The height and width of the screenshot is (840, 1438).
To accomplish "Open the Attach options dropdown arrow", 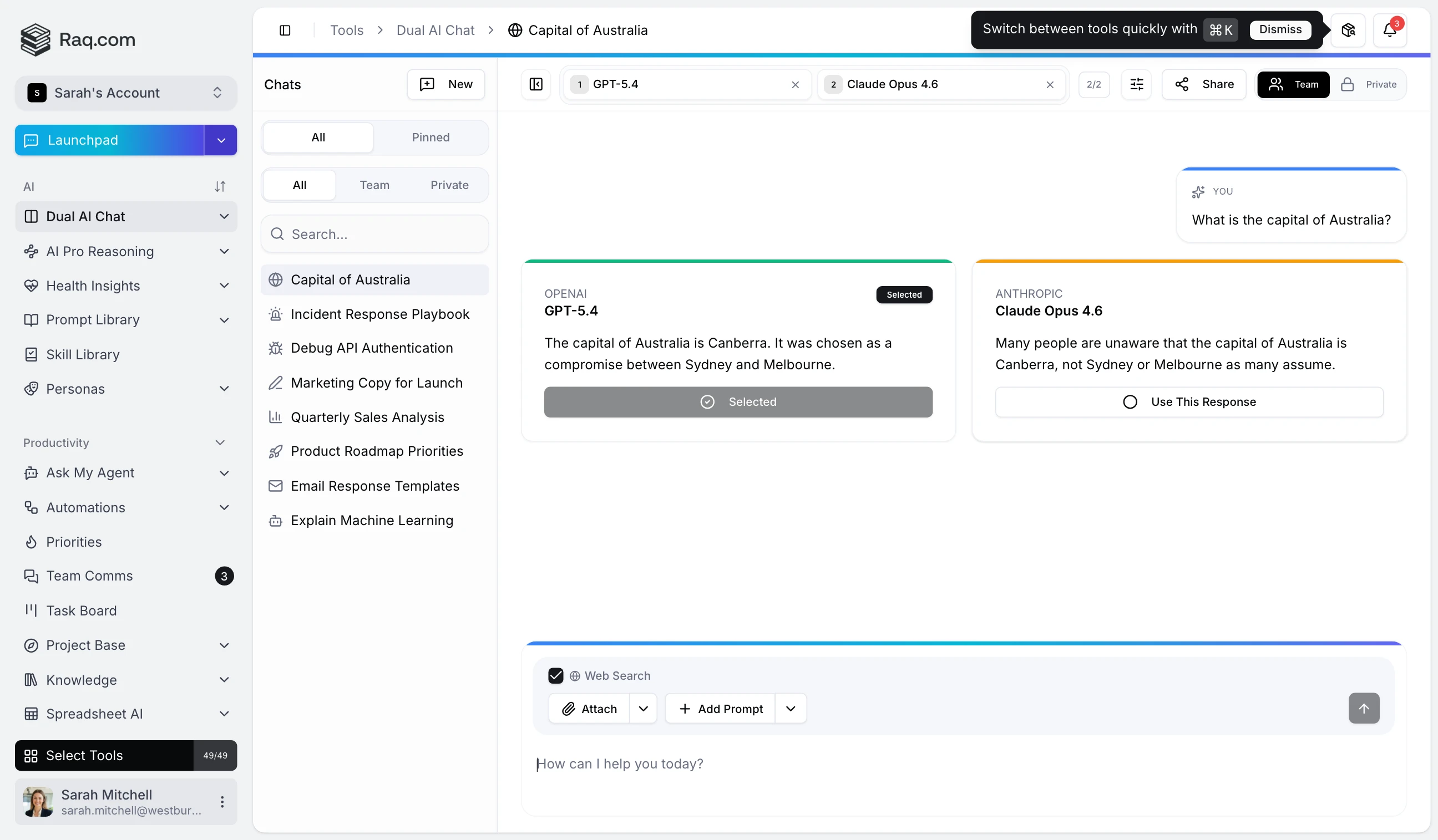I will click(x=643, y=709).
